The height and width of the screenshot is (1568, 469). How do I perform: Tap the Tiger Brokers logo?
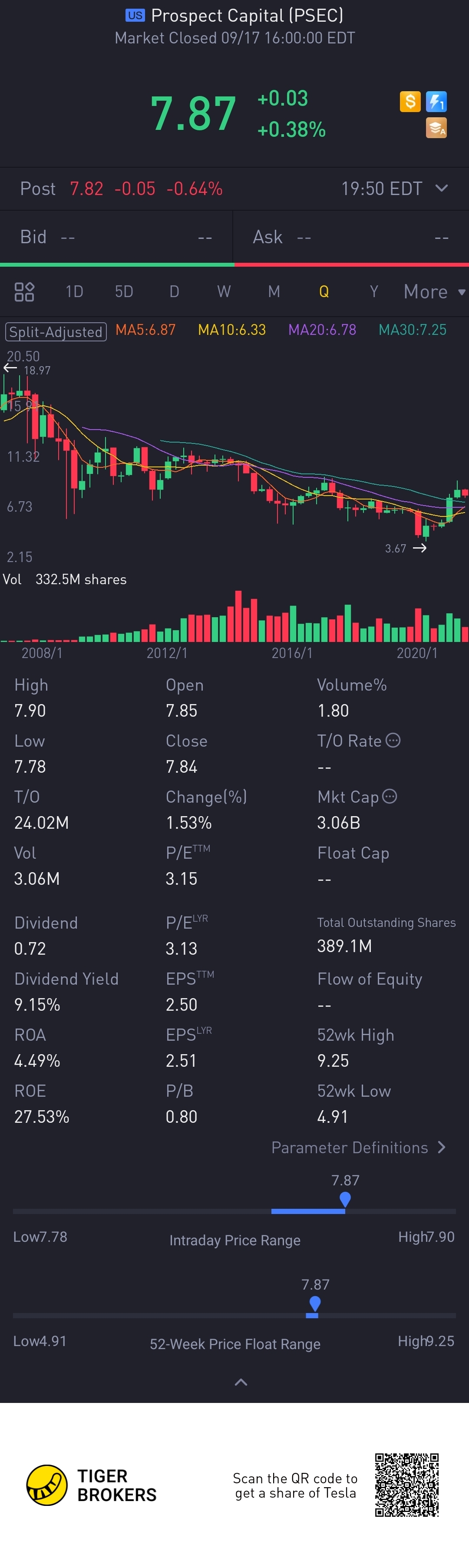47,1485
